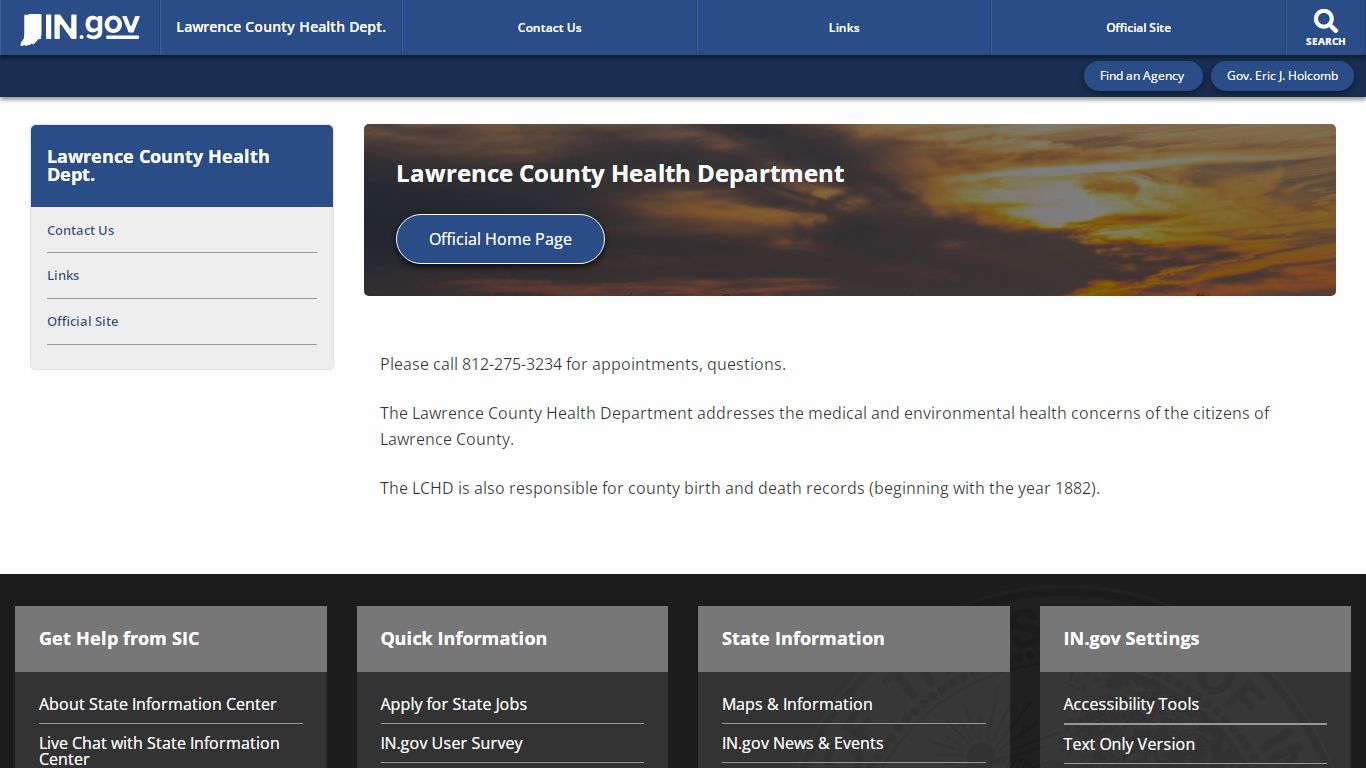Start Live Chat with State Information Center
This screenshot has width=1366, height=768.
point(158,750)
